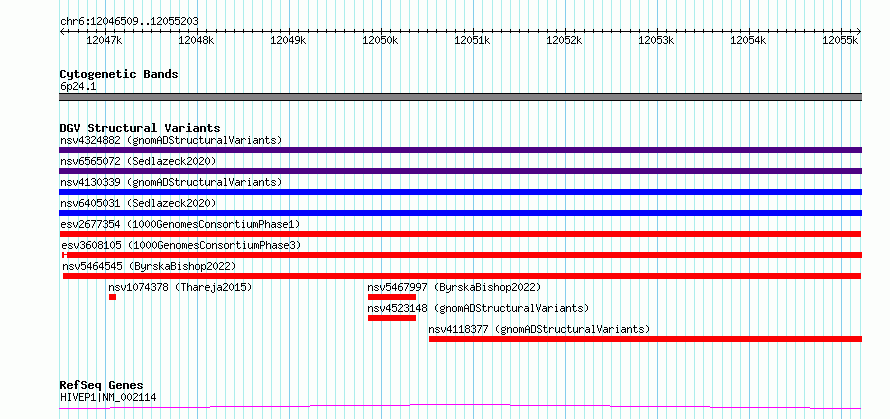Select the HIVEP1|NM_002114 gene label
This screenshot has height=419, width=890.
(x=108, y=397)
